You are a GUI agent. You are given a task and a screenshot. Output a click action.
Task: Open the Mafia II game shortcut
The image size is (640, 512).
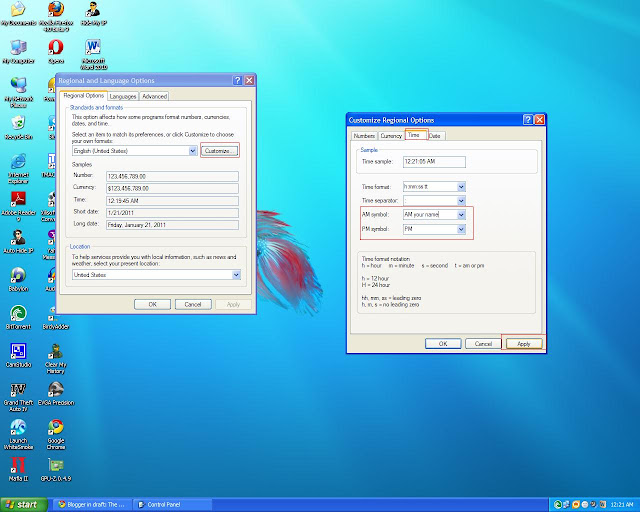point(18,469)
